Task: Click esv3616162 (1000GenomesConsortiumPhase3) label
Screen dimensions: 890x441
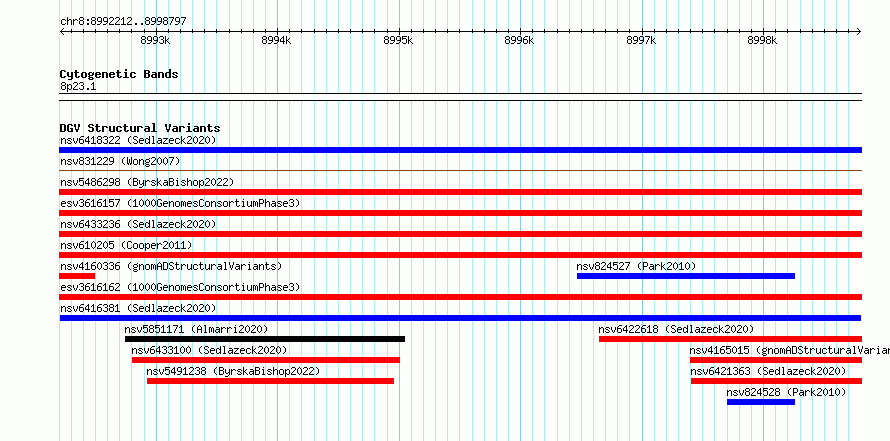Action: click(x=180, y=287)
